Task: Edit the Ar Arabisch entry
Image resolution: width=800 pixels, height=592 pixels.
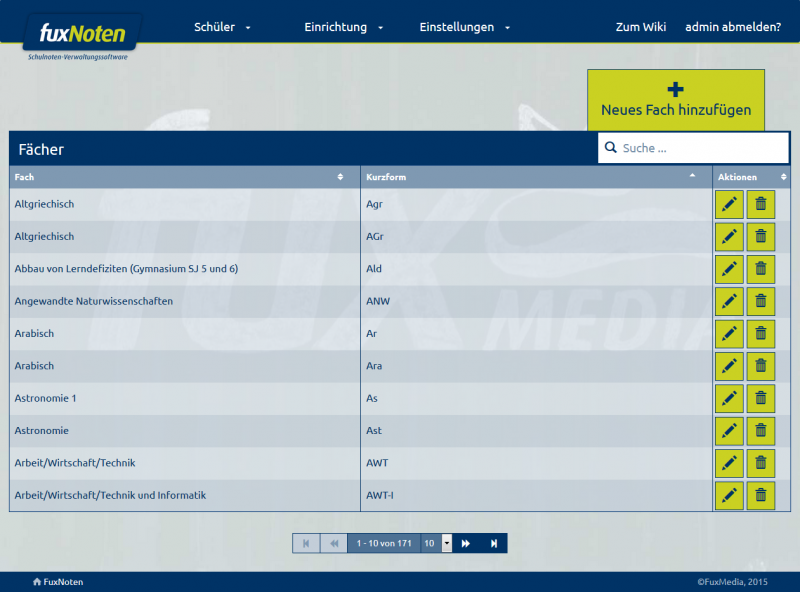Action: (x=729, y=334)
